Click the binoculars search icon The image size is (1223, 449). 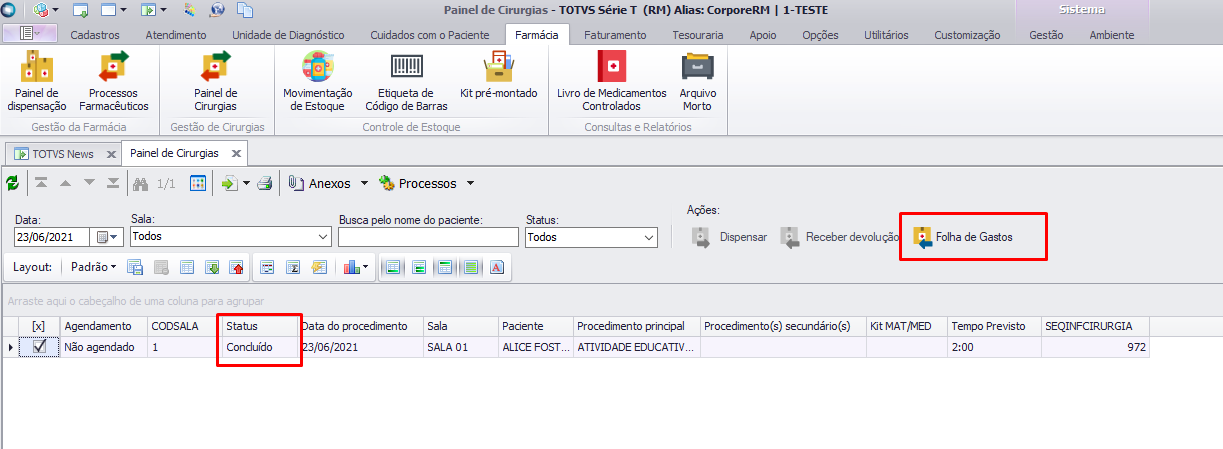(141, 183)
